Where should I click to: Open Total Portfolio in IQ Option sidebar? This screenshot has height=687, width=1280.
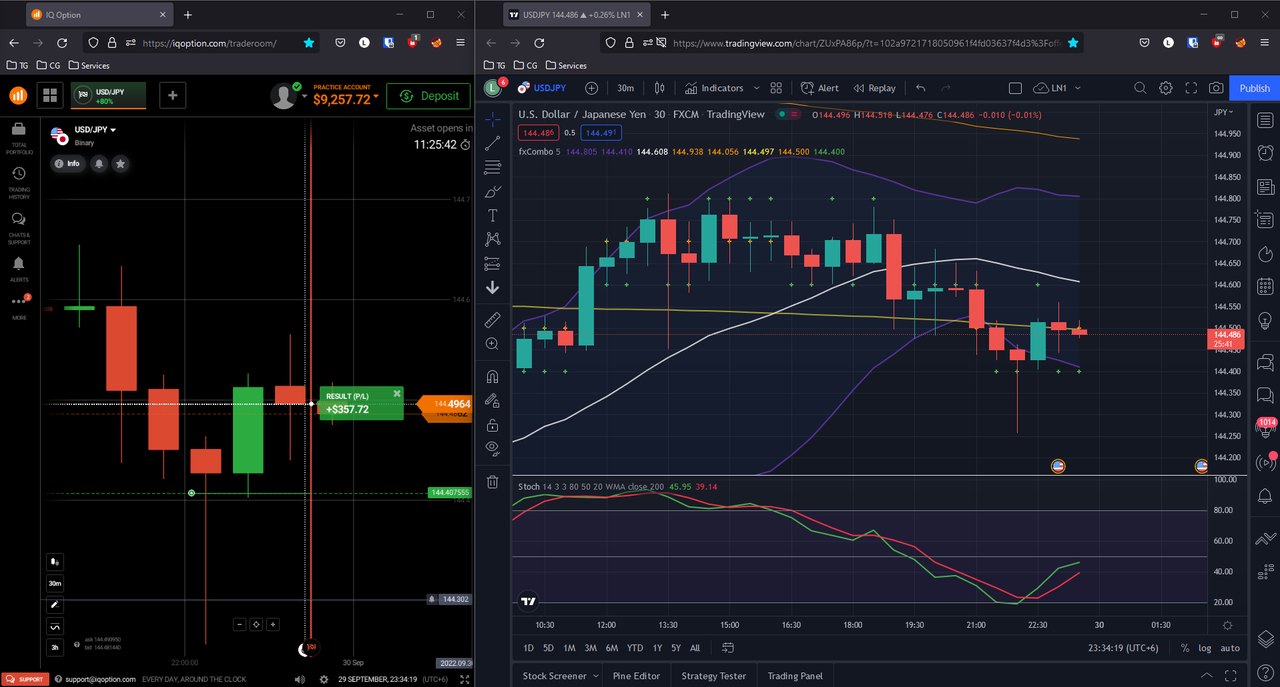[x=19, y=138]
